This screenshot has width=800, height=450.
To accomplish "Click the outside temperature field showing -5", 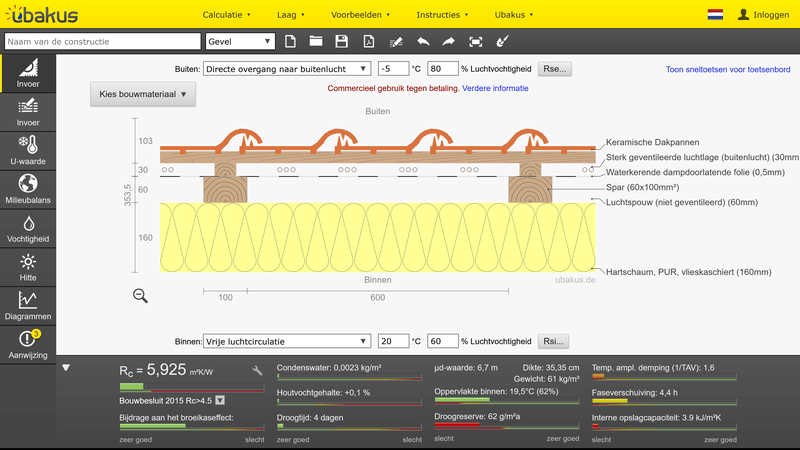I will pos(393,69).
